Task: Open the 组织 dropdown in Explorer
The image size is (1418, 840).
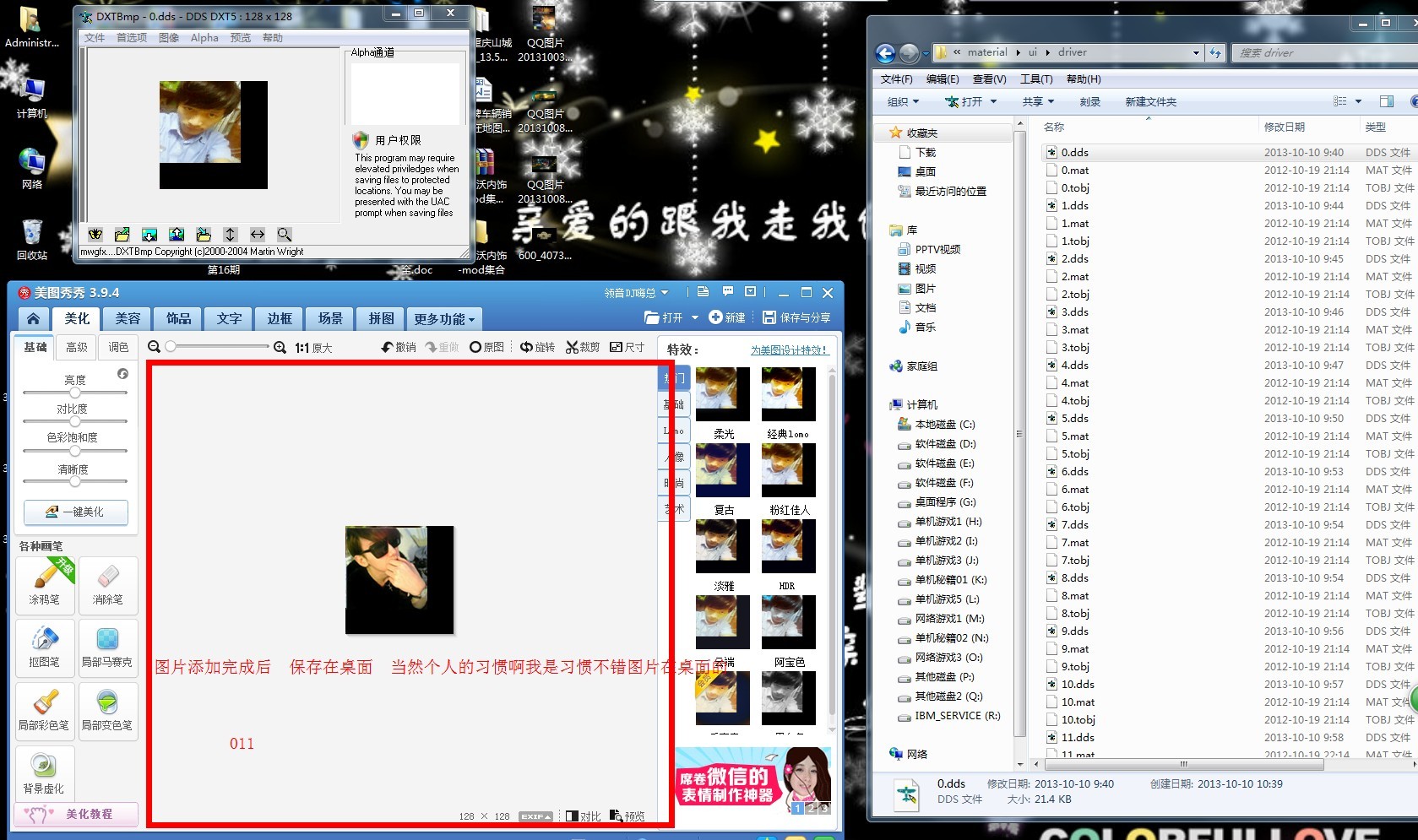Action: click(x=903, y=101)
